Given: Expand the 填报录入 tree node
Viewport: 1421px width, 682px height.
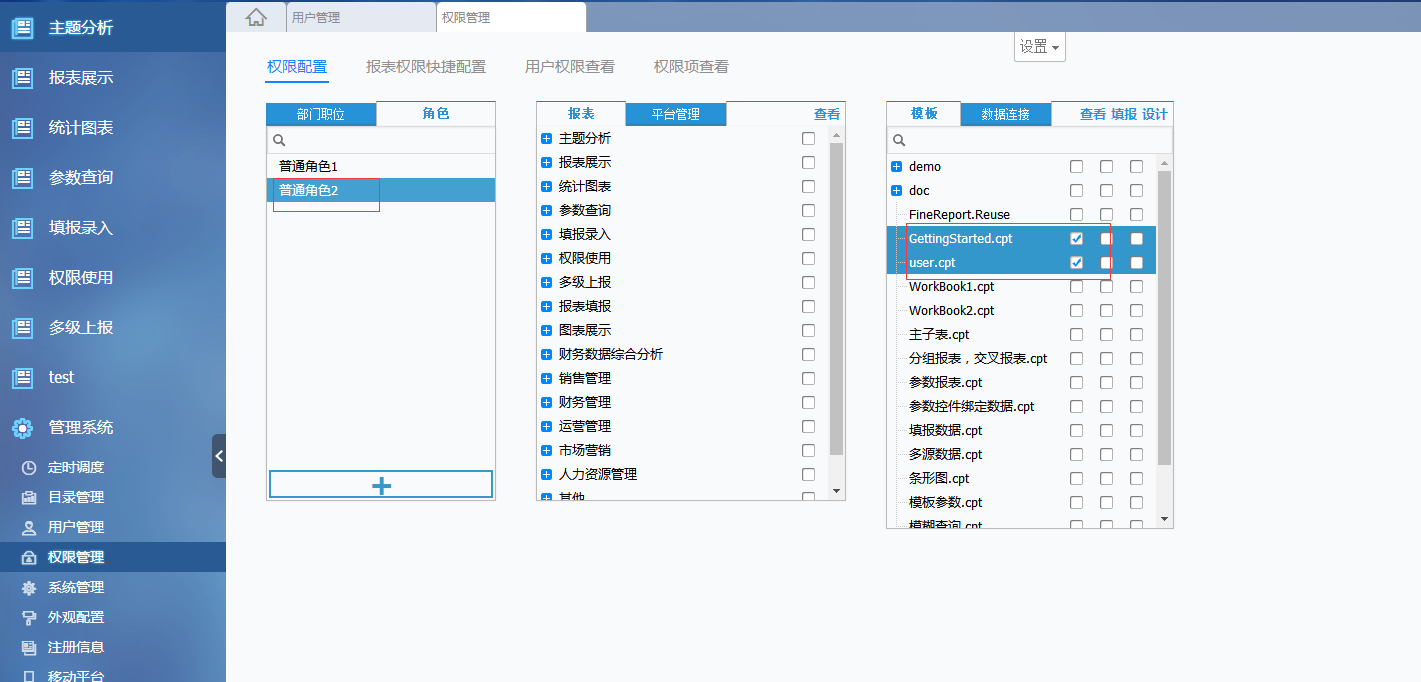Looking at the screenshot, I should pos(546,234).
